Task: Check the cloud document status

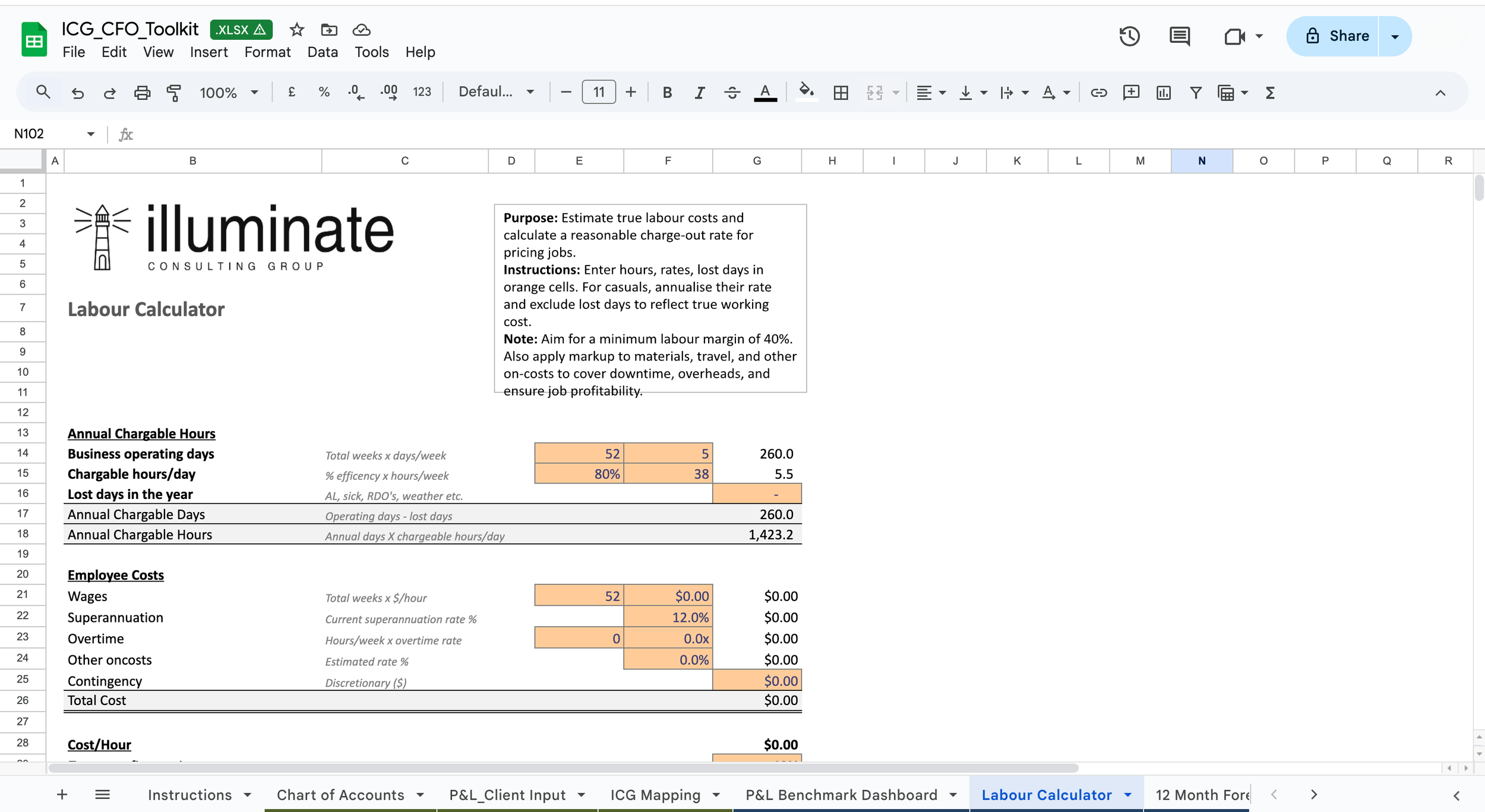Action: [x=361, y=30]
